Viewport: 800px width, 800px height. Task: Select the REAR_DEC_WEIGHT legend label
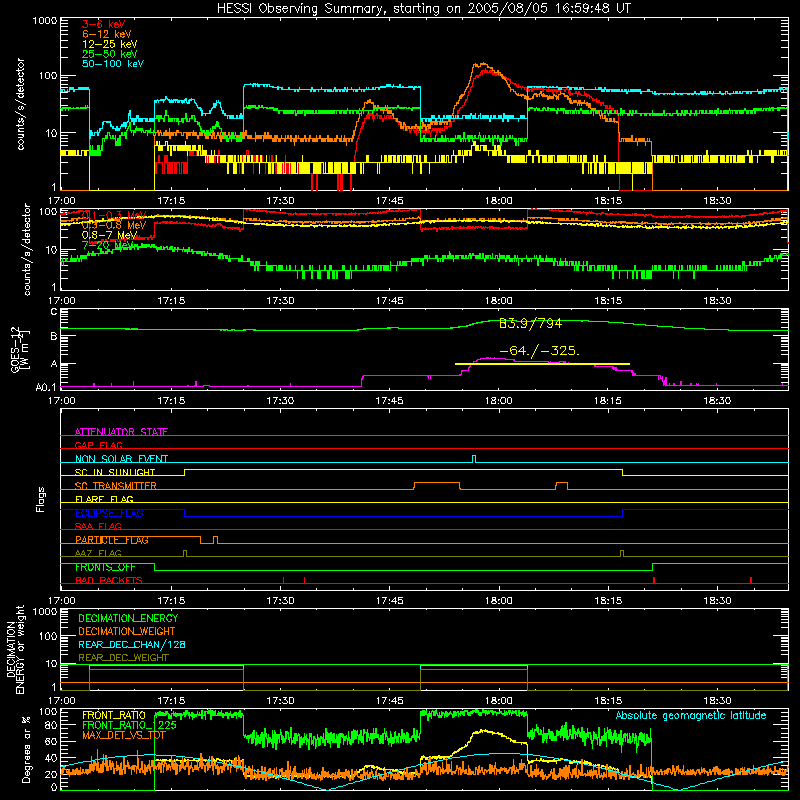(123, 658)
